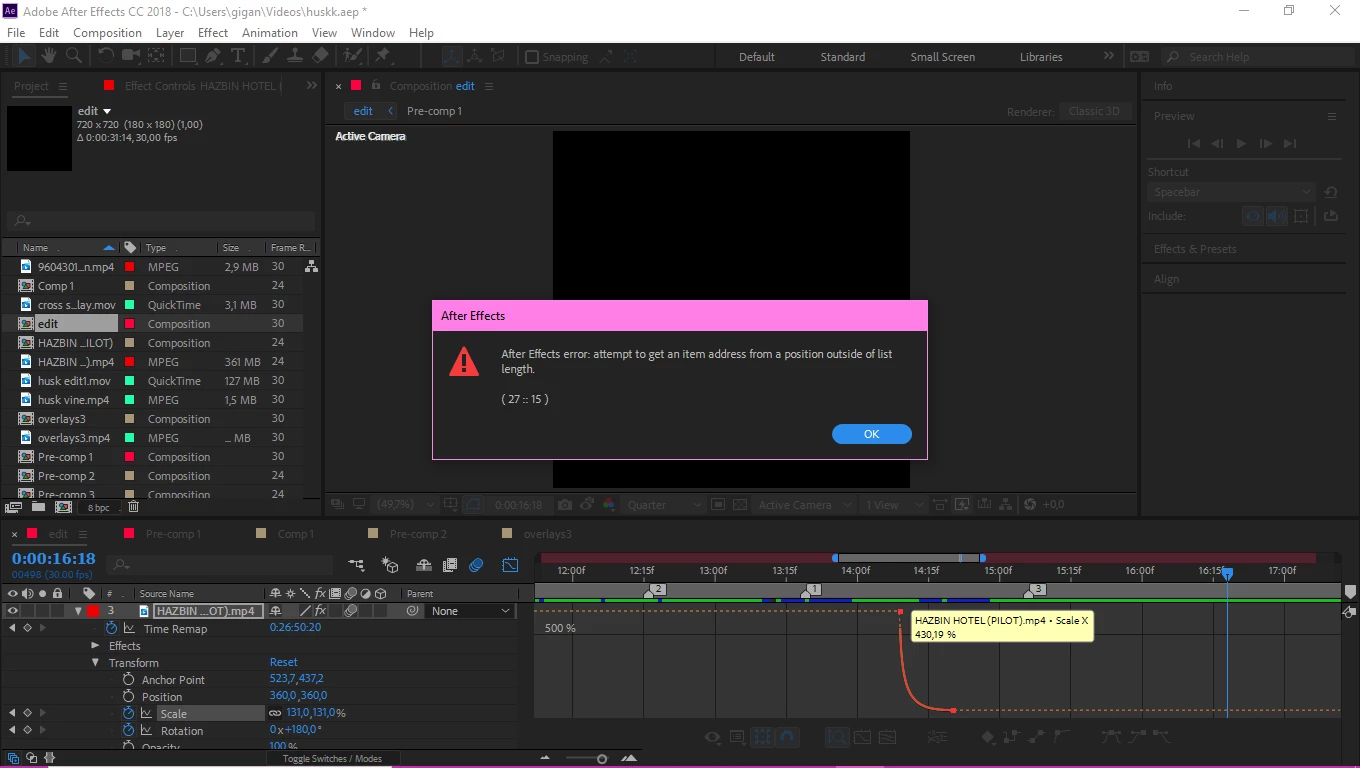The image size is (1360, 768).
Task: Toggle the Rotation stopwatch keyframing
Action: coord(129,730)
